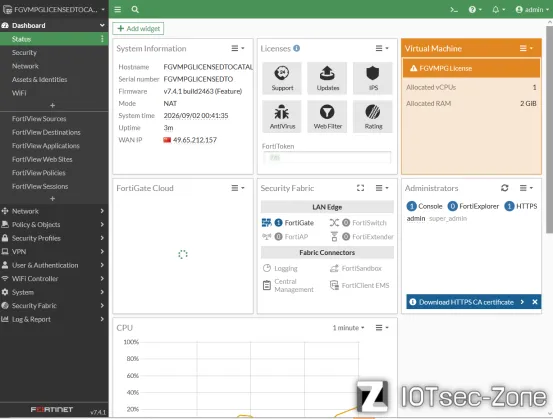Expand the VPN menu
This screenshot has height=420, width=554.
coord(54,252)
